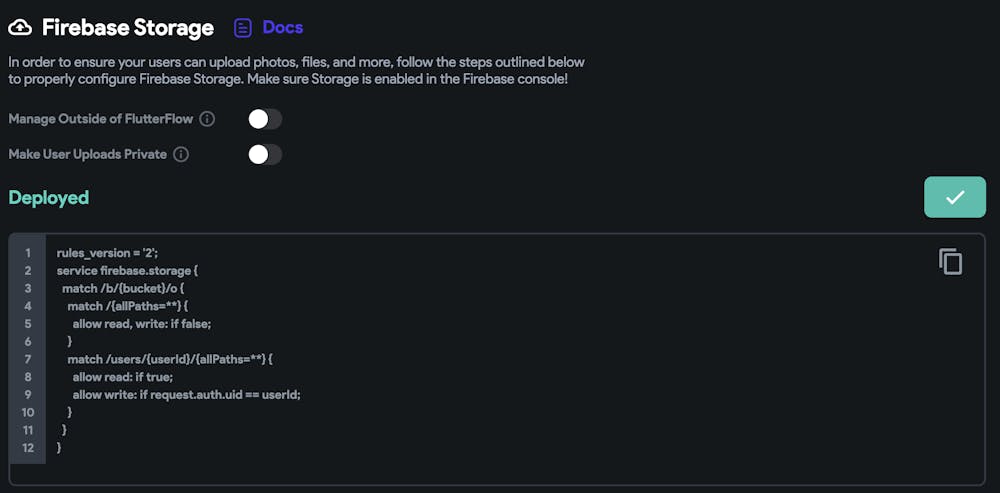Place cursor on 'service firebase.storage' line
The image size is (1000, 493).
128,270
